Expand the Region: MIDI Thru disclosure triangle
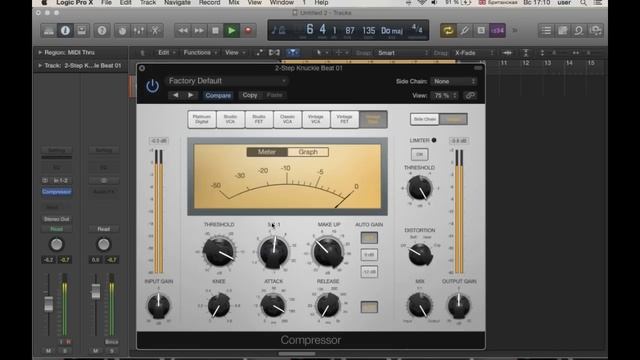 [40, 52]
